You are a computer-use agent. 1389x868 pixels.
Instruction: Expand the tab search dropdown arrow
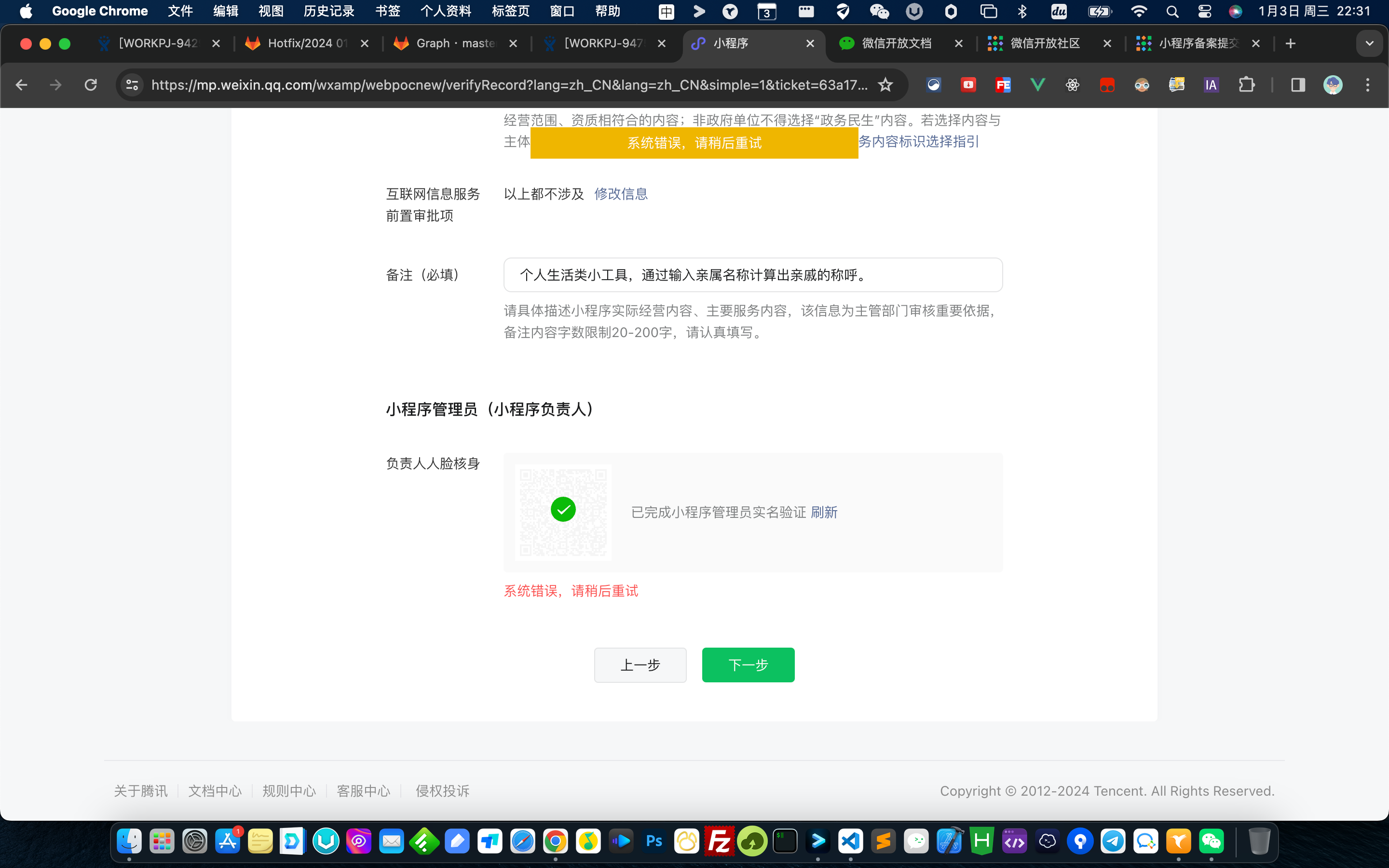coord(1370,43)
